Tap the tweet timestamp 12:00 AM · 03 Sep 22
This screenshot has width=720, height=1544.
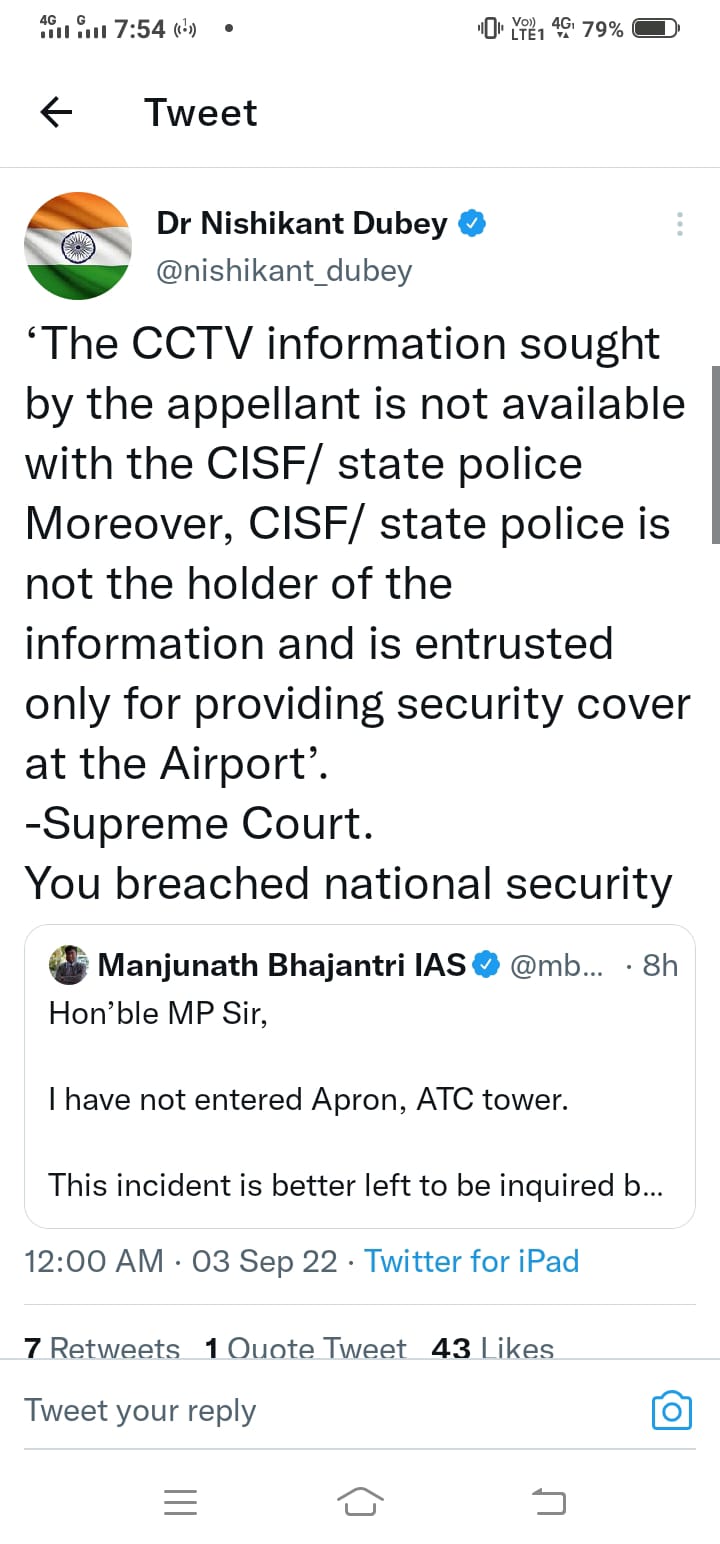181,1261
